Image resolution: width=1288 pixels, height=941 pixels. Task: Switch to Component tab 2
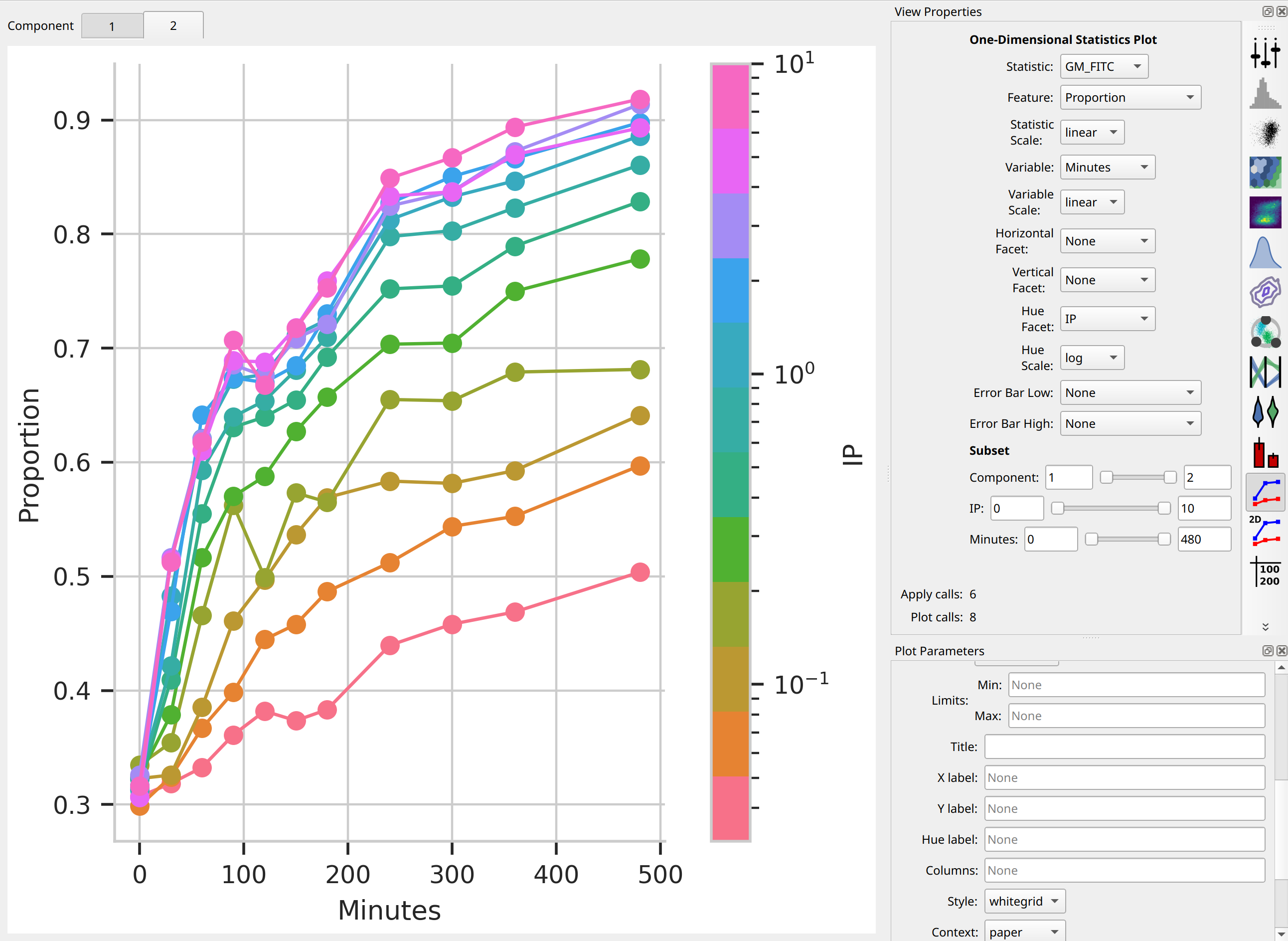tap(173, 25)
